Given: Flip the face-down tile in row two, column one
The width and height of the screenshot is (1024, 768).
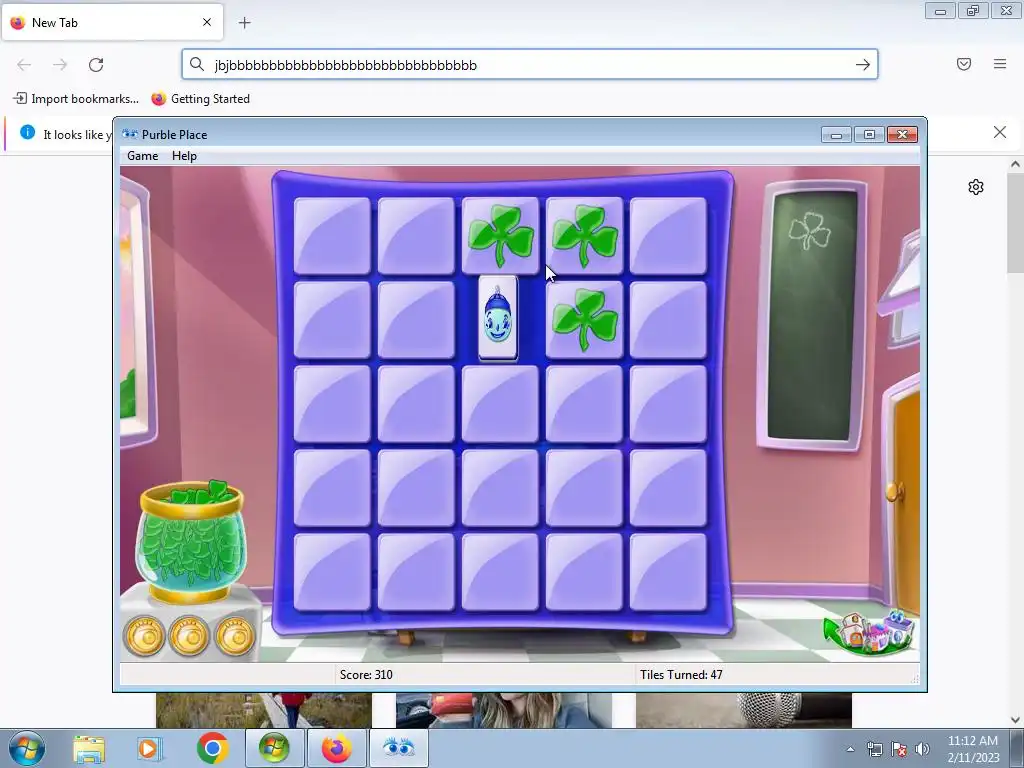Looking at the screenshot, I should [332, 320].
